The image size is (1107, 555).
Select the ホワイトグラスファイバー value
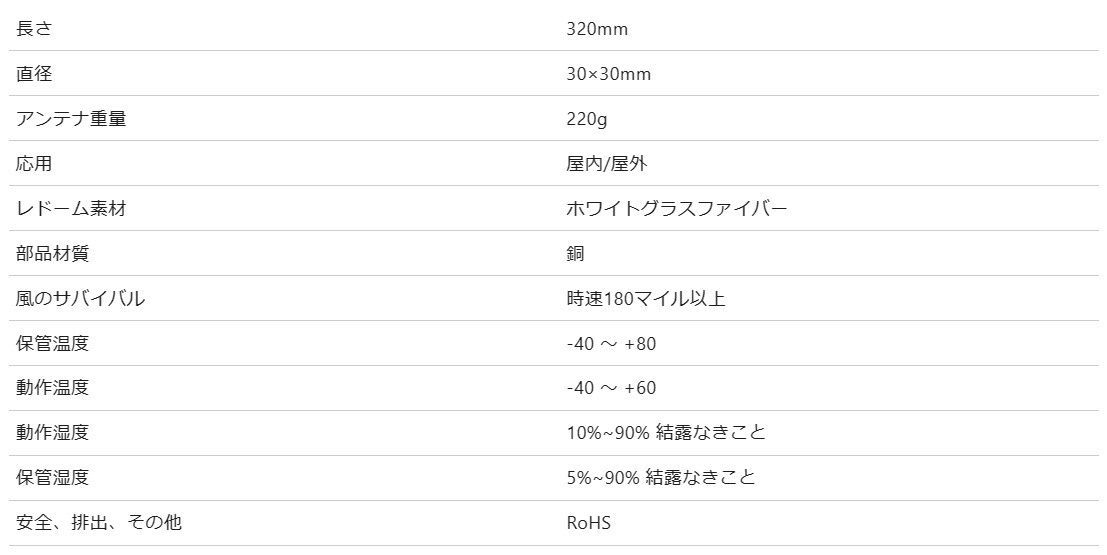point(676,208)
